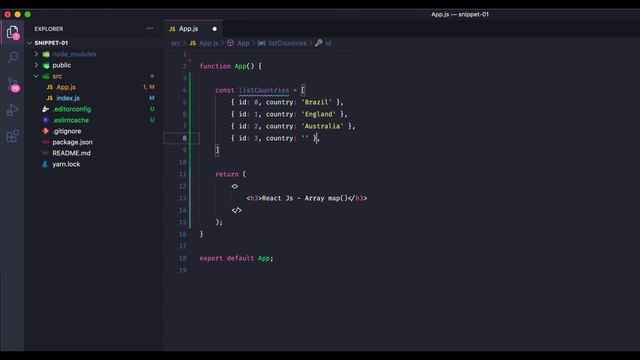Open package.json file
This screenshot has height=360, width=640.
click(x=72, y=142)
